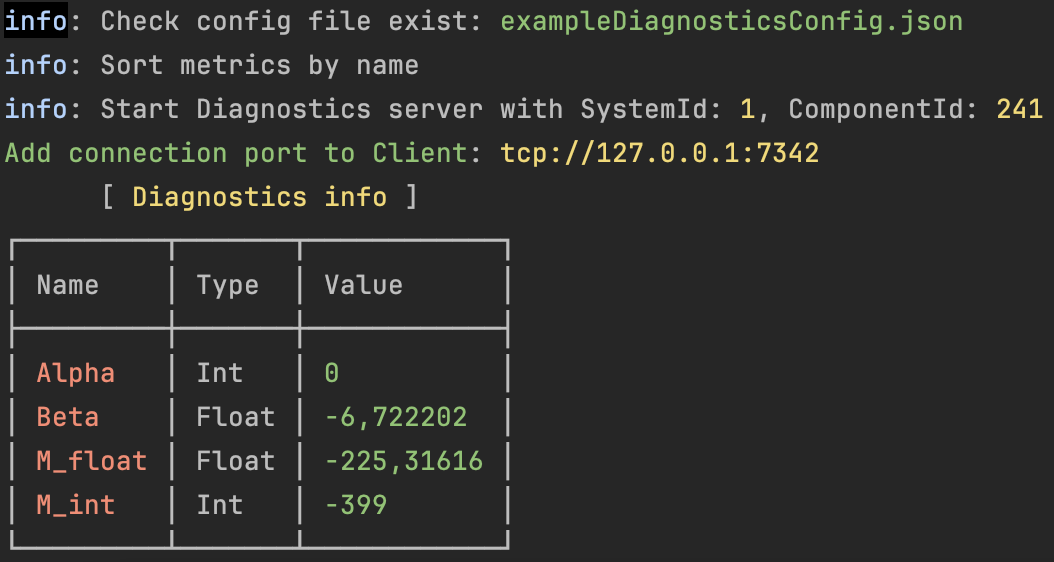1054x562 pixels.
Task: Select the Beta metric name
Action: [x=68, y=417]
